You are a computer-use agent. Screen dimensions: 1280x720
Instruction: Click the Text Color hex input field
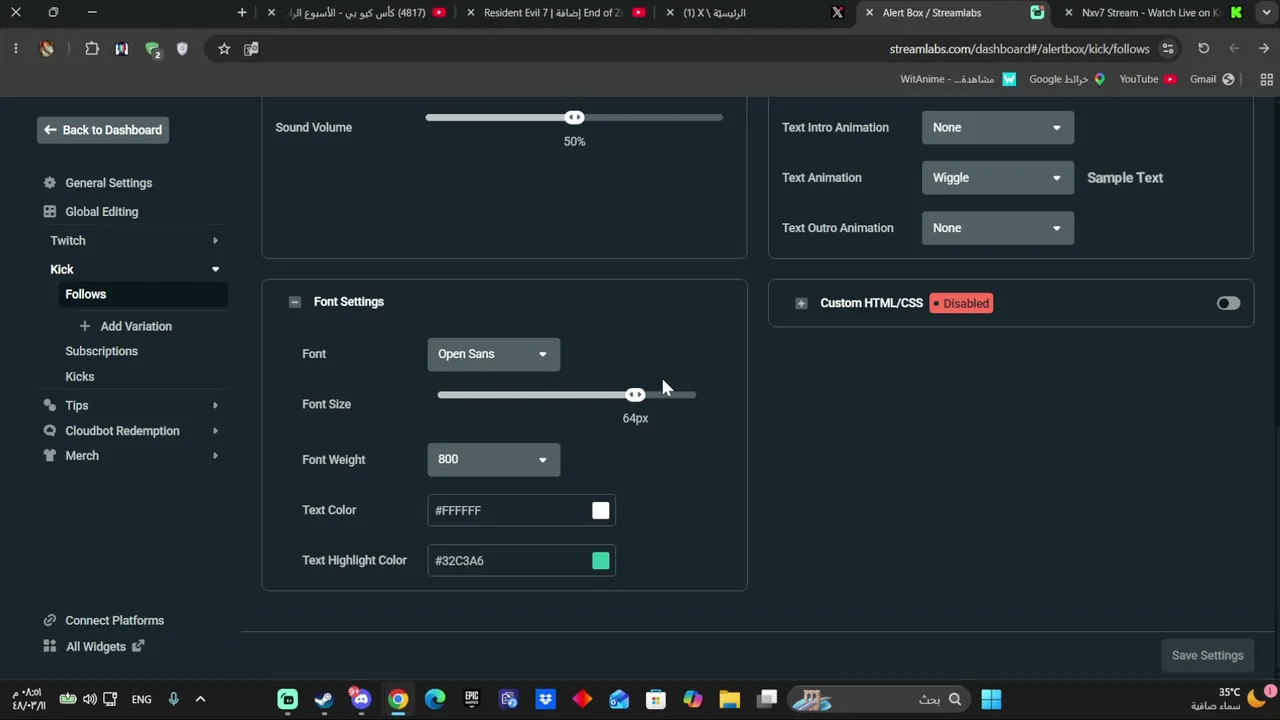(508, 511)
